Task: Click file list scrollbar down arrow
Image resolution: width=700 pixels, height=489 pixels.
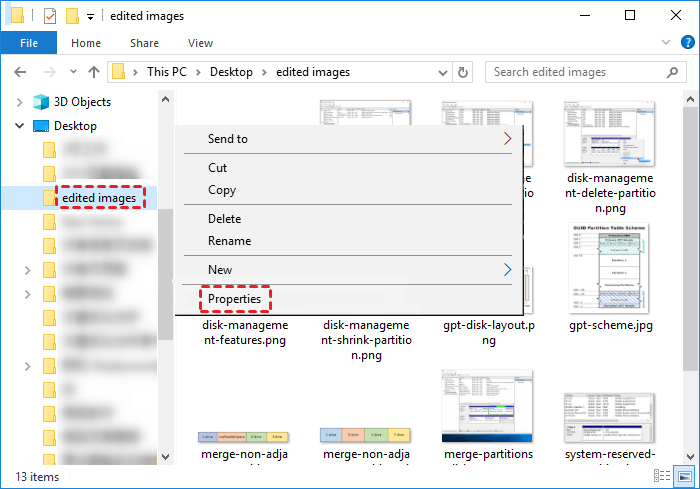Action: pos(690,456)
